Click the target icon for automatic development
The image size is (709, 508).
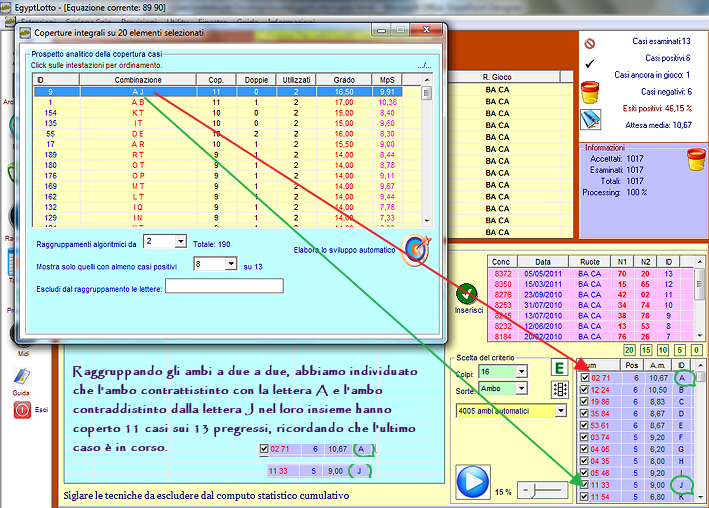414,250
